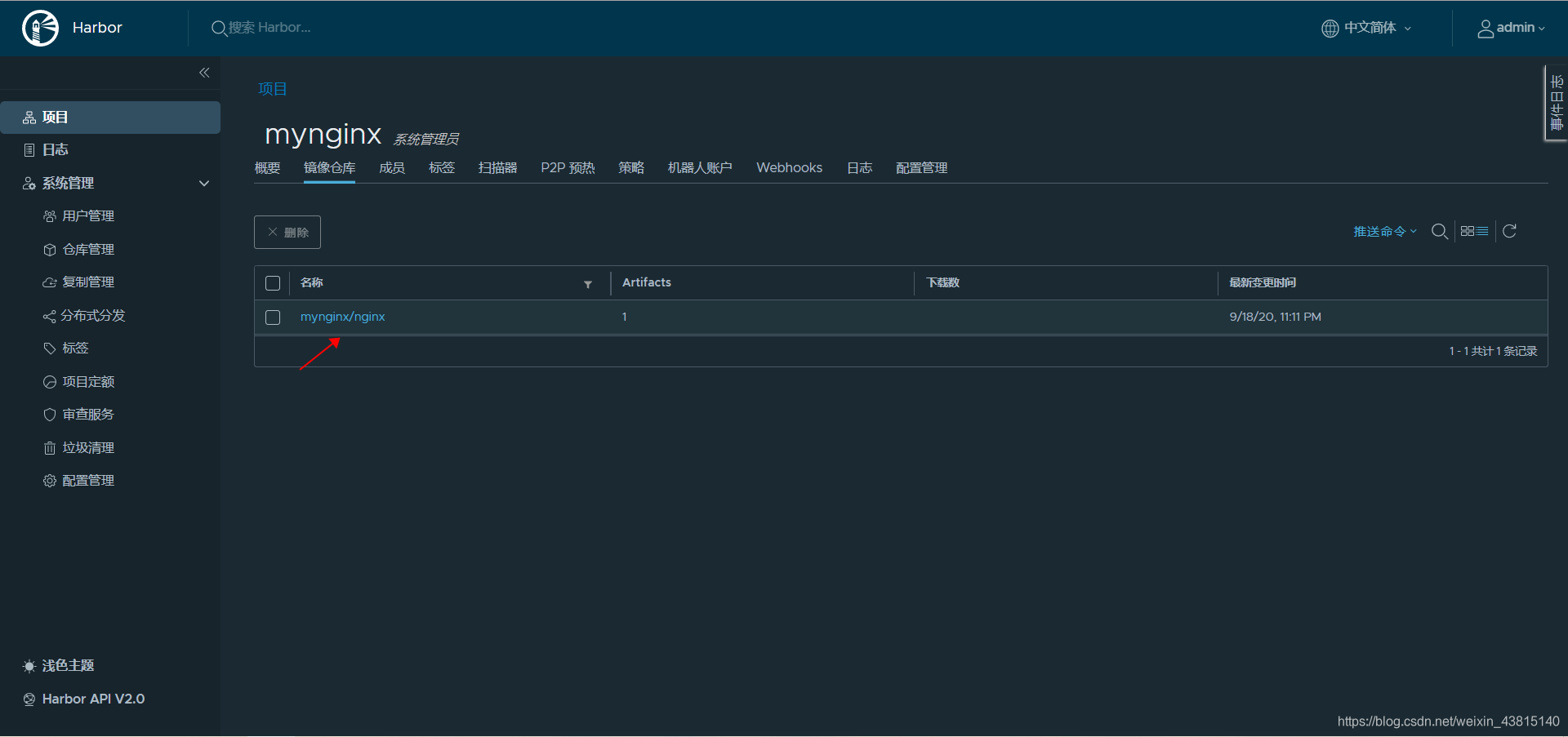The image size is (1568, 737).
Task: Sort by the 最新变更时间 column header
Action: pyautogui.click(x=1263, y=282)
